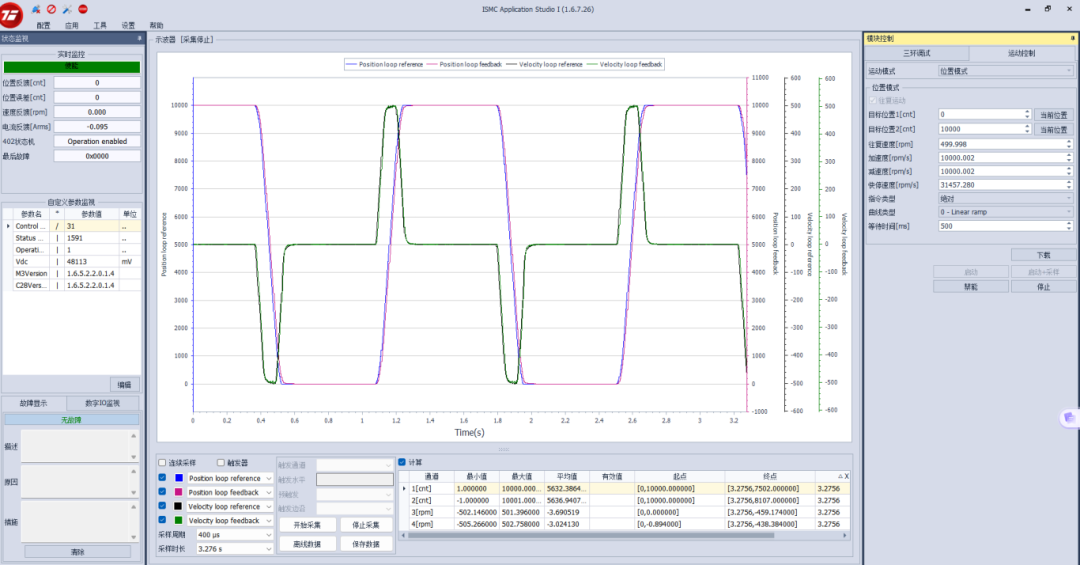Click the green 使能 status bar
Screen dimensions: 1080x565
[72, 67]
